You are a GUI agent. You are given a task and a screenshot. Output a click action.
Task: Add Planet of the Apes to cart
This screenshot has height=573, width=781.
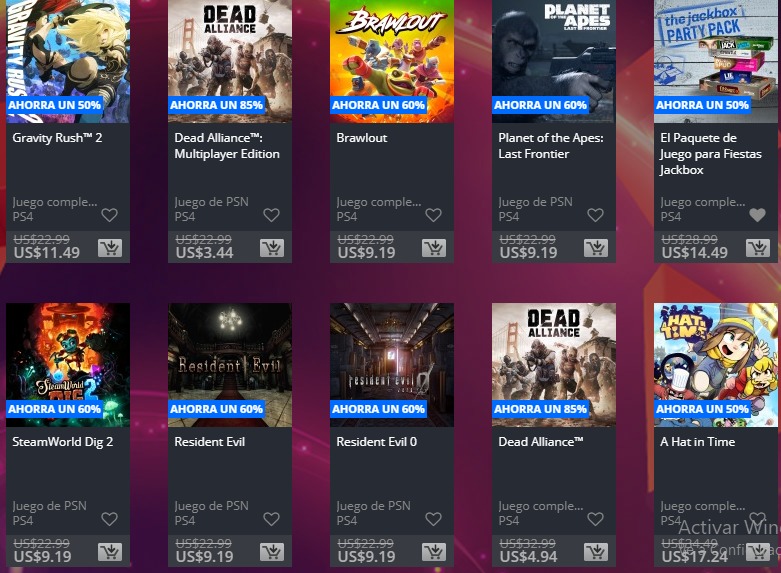click(x=596, y=248)
